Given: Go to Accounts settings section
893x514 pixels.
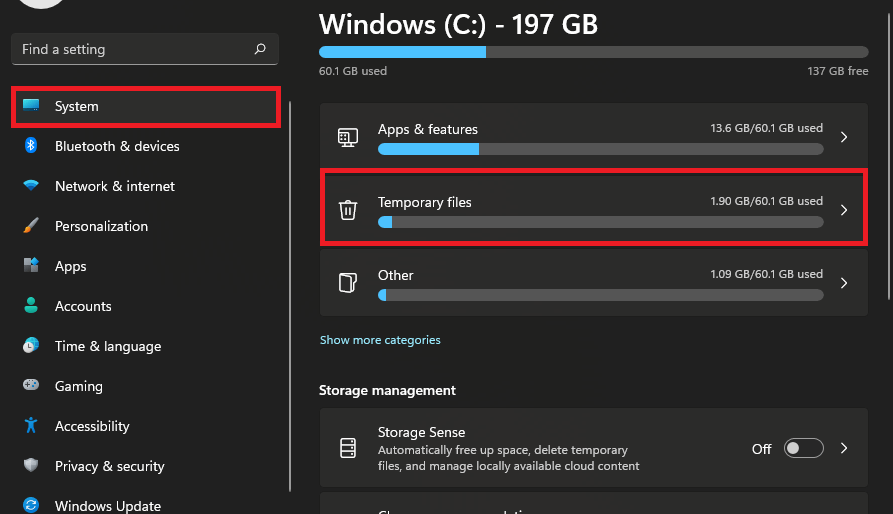Looking at the screenshot, I should 83,306.
